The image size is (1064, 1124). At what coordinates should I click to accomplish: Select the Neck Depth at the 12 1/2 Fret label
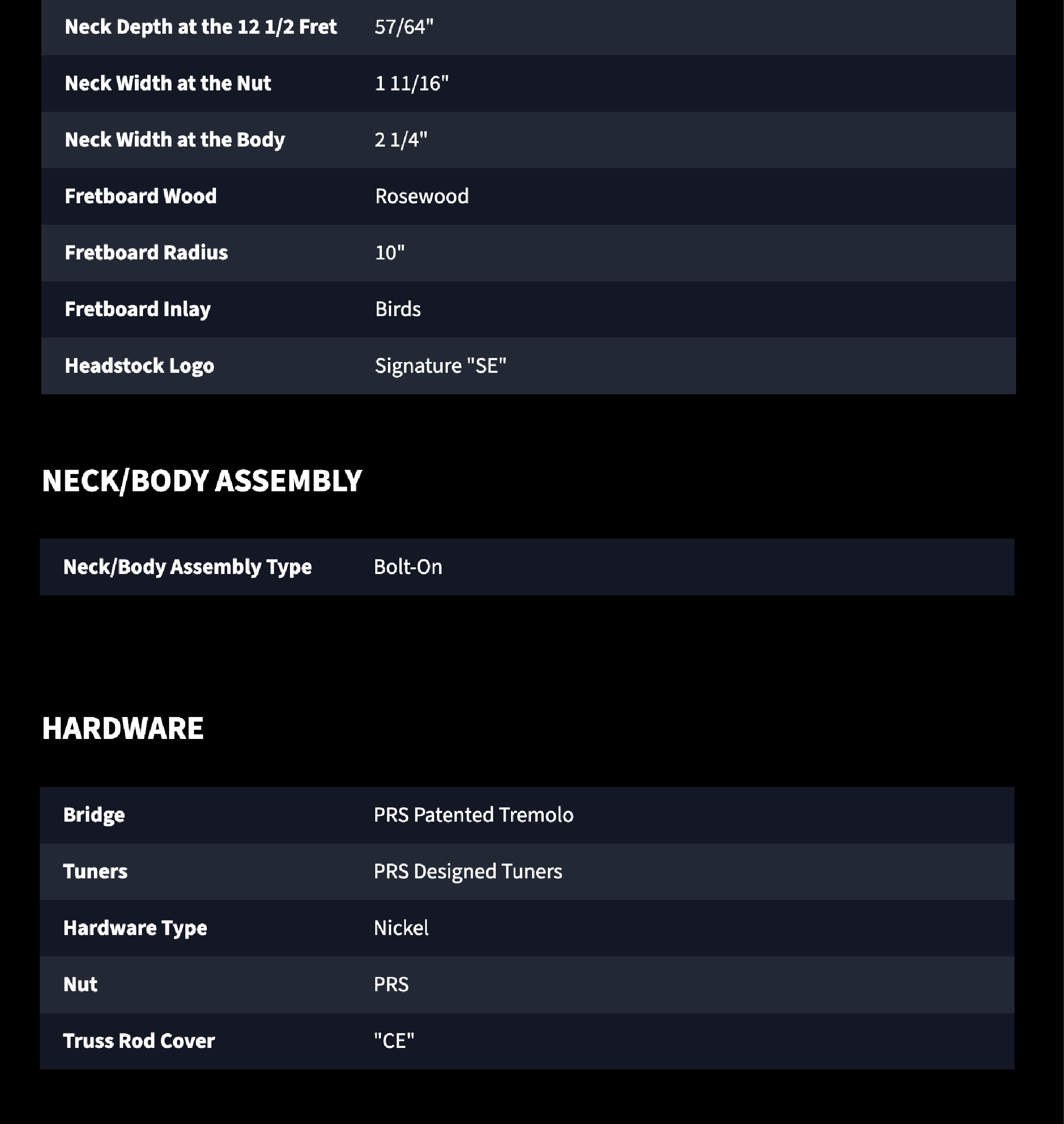(201, 27)
